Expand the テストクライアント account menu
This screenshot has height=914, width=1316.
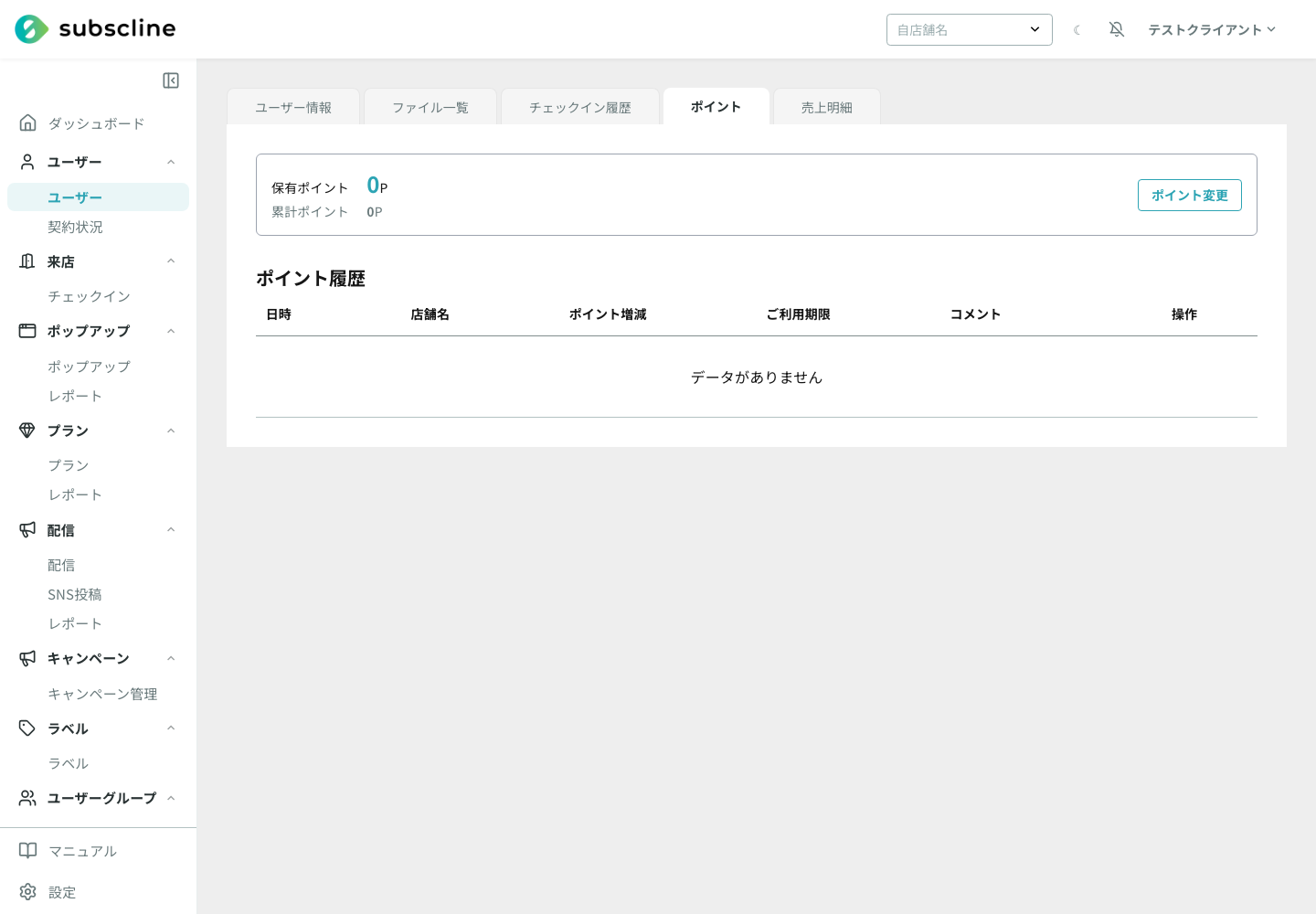pyautogui.click(x=1212, y=29)
